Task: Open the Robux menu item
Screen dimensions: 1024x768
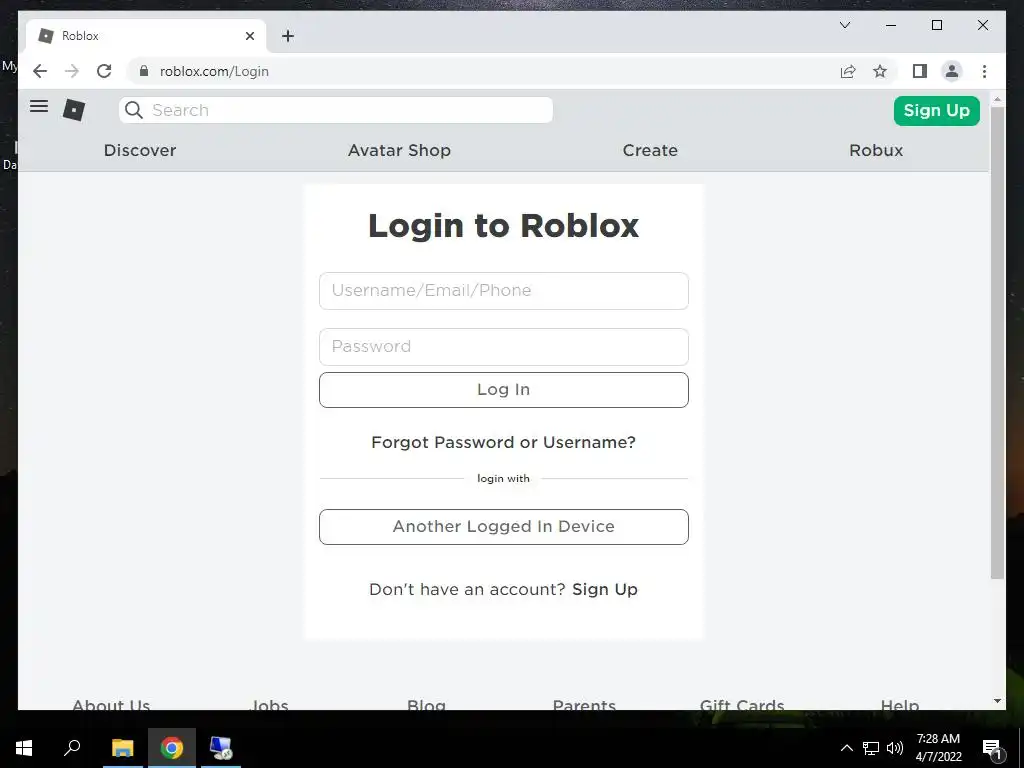Action: click(876, 150)
